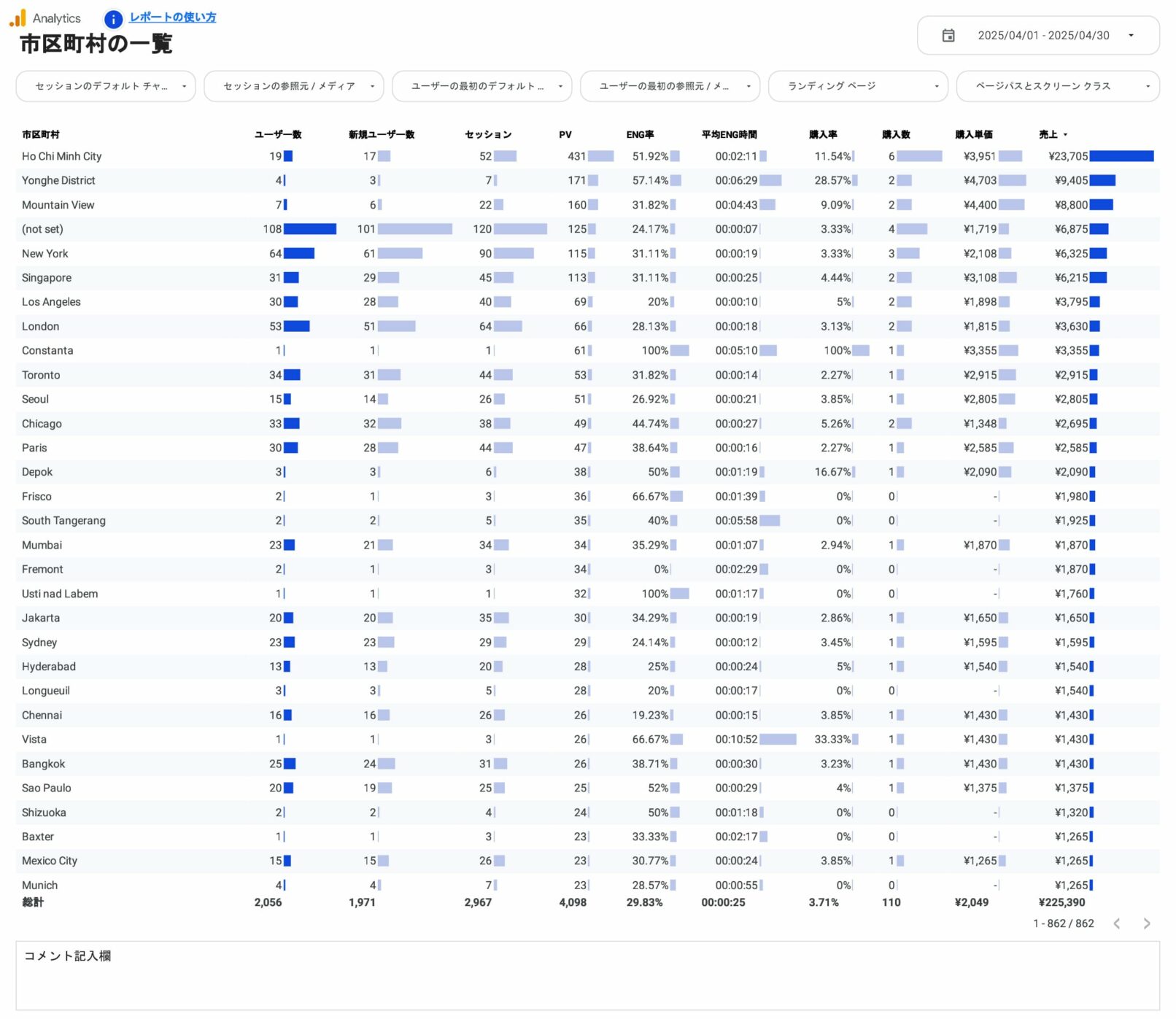Click the (not set) users bar
The width and height of the screenshot is (1176, 1019).
click(x=309, y=229)
